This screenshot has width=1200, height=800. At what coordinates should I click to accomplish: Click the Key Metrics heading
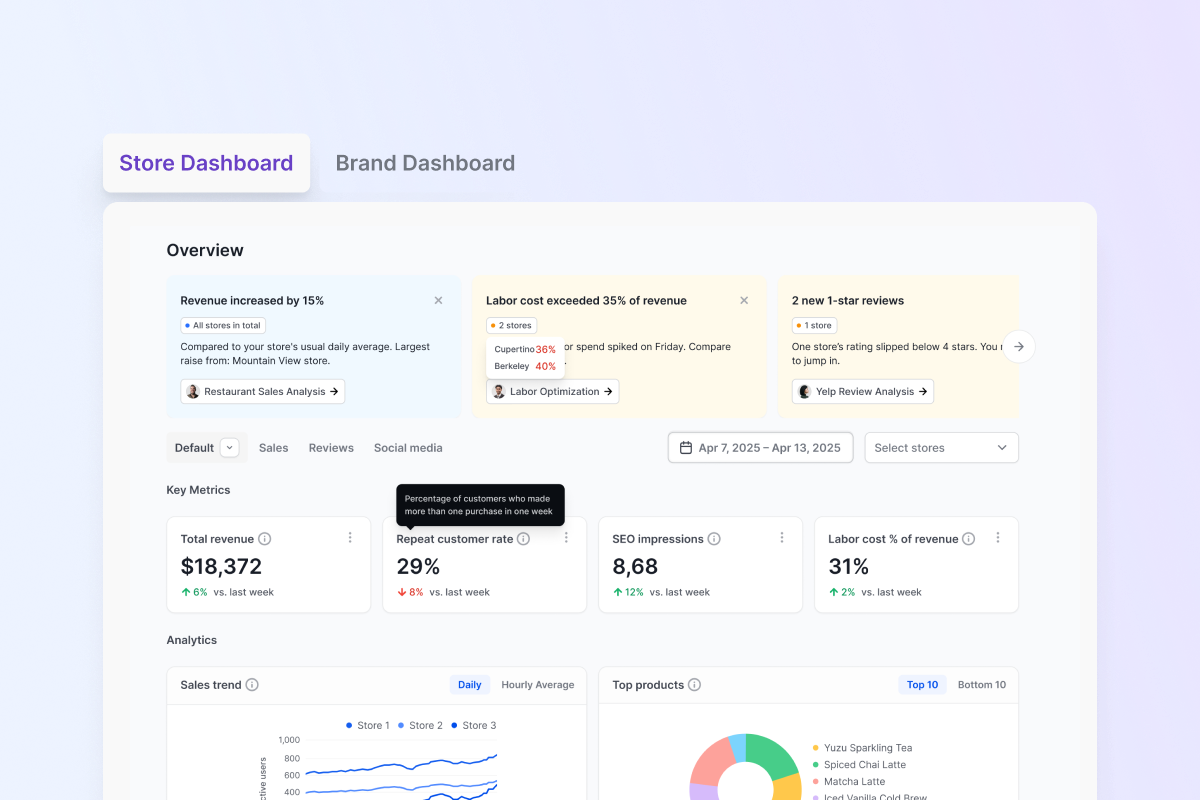(198, 490)
